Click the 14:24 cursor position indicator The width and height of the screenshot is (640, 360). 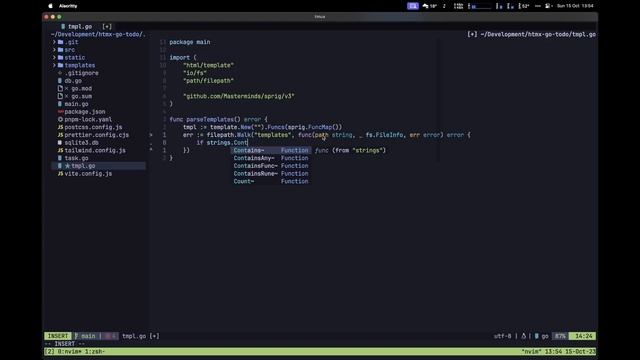tap(583, 336)
